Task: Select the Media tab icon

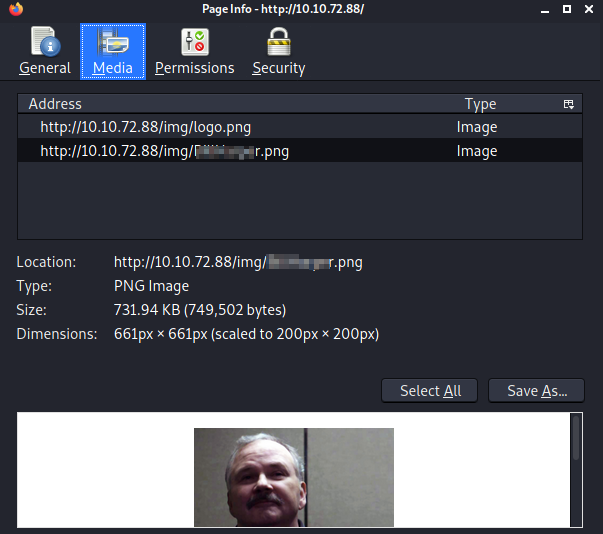Action: tap(113, 42)
